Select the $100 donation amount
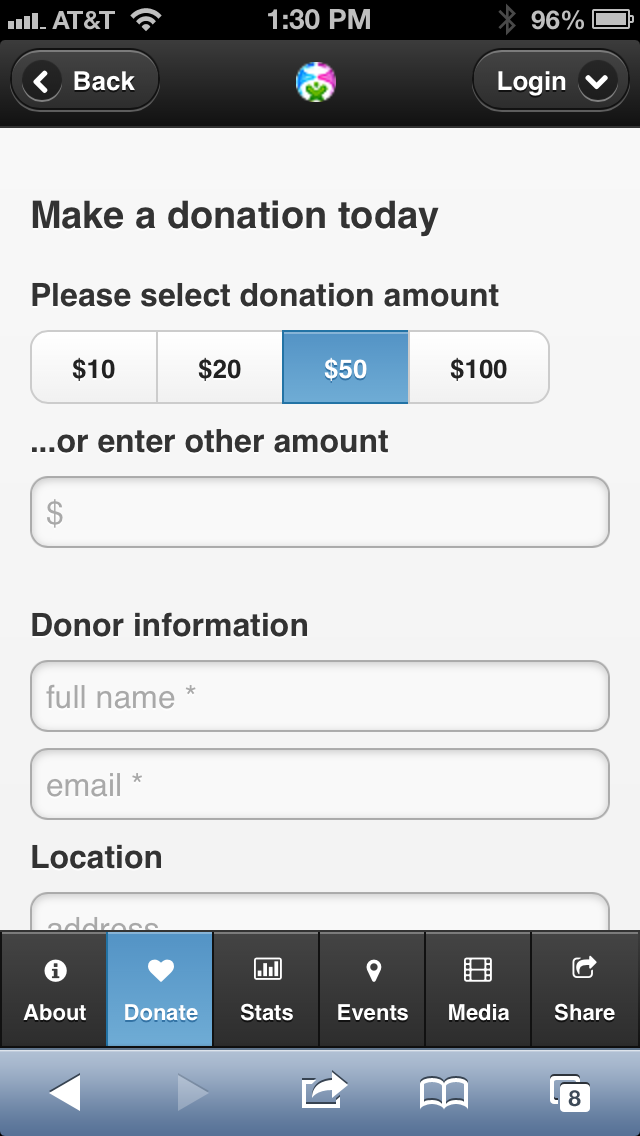Screen dimensions: 640x1136 point(479,368)
